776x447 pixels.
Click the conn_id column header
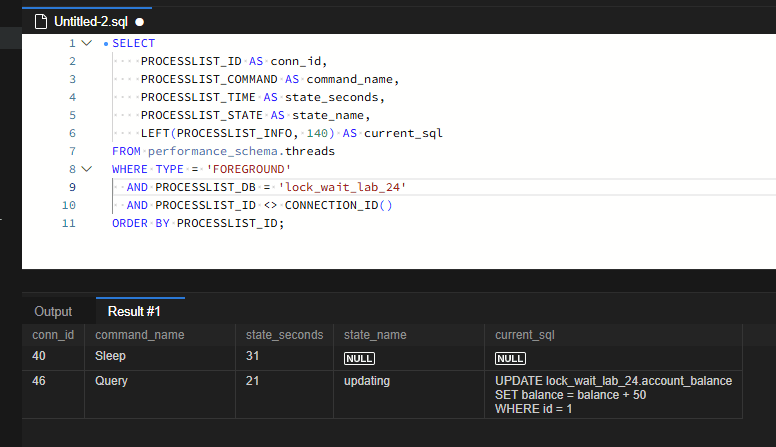pos(53,335)
